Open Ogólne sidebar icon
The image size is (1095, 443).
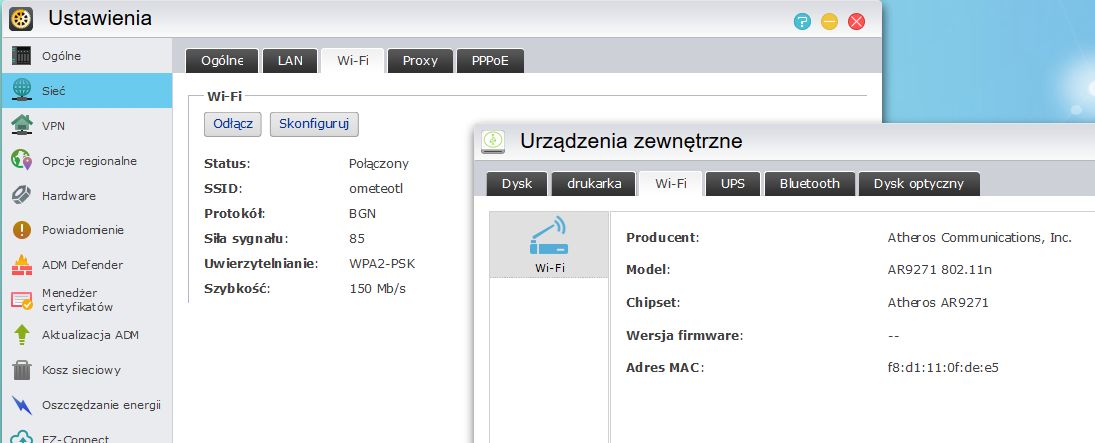(22, 56)
